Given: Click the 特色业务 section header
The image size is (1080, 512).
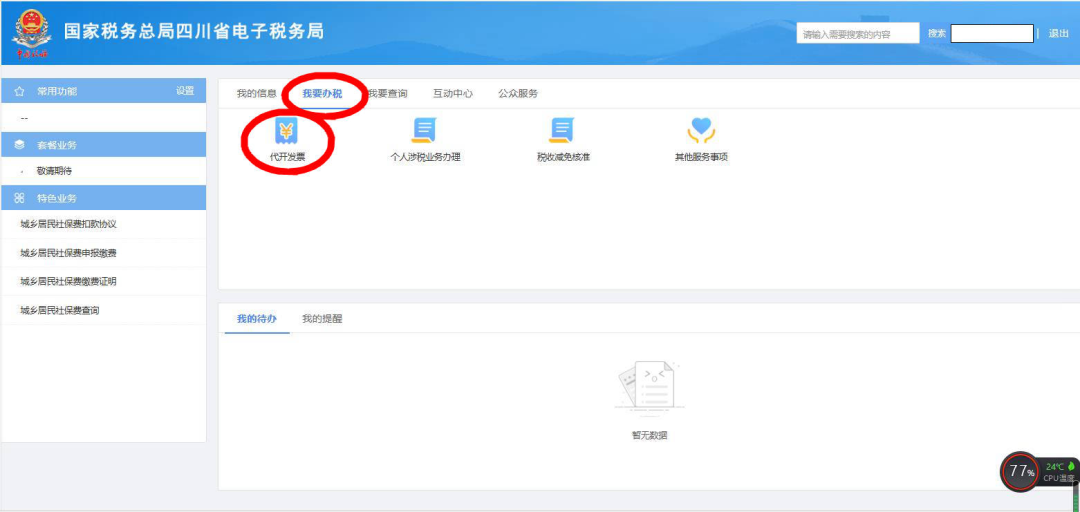Looking at the screenshot, I should click(103, 198).
